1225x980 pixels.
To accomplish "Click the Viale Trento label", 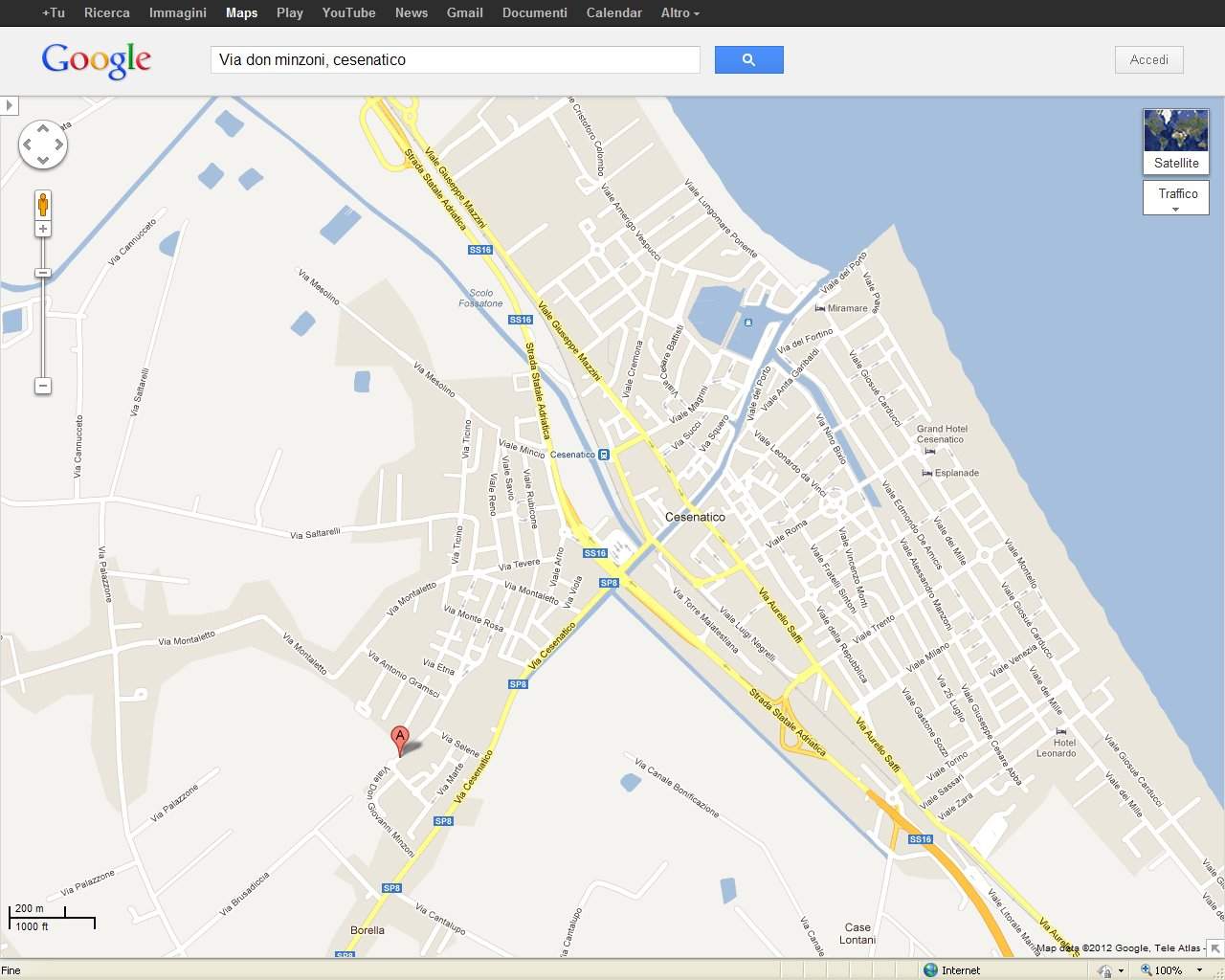I will click(x=874, y=628).
